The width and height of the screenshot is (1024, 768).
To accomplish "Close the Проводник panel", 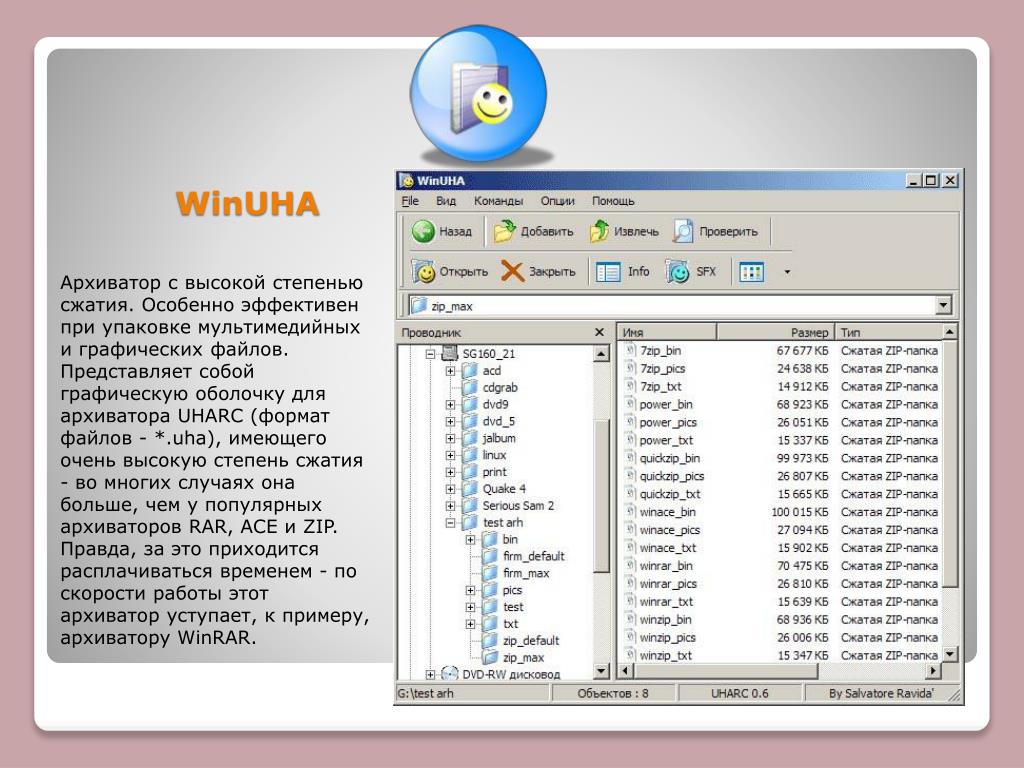I will pos(600,332).
